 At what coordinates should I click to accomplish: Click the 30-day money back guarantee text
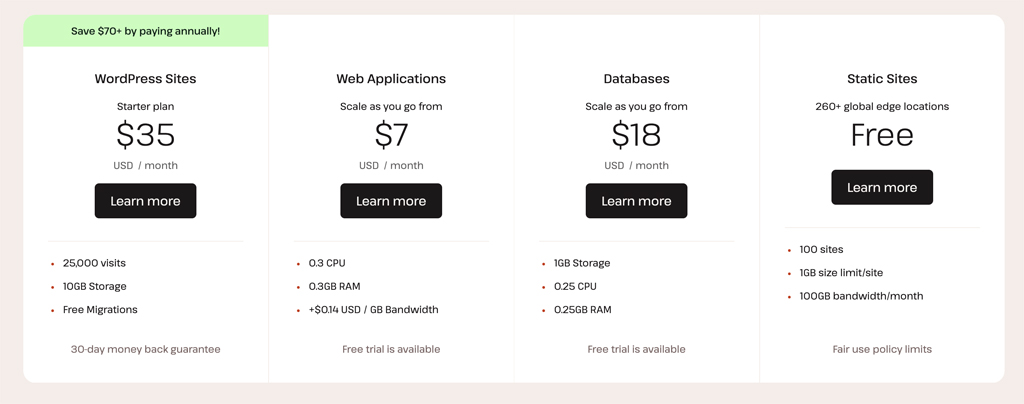(145, 349)
